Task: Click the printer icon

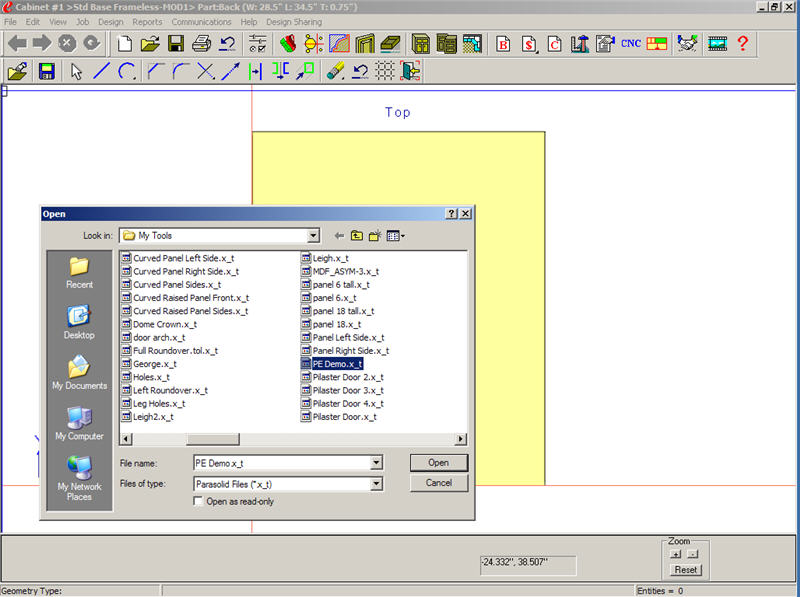Action: click(x=202, y=44)
